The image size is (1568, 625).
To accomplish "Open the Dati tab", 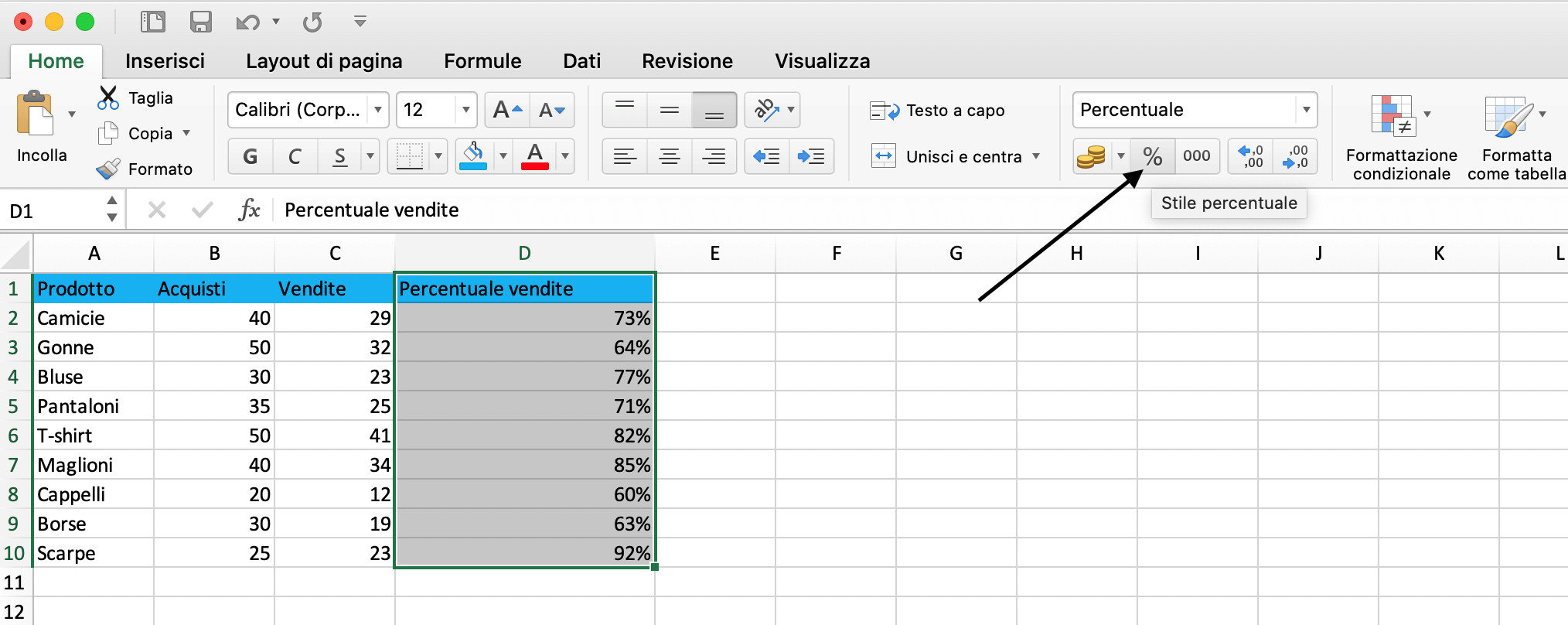I will (x=581, y=61).
